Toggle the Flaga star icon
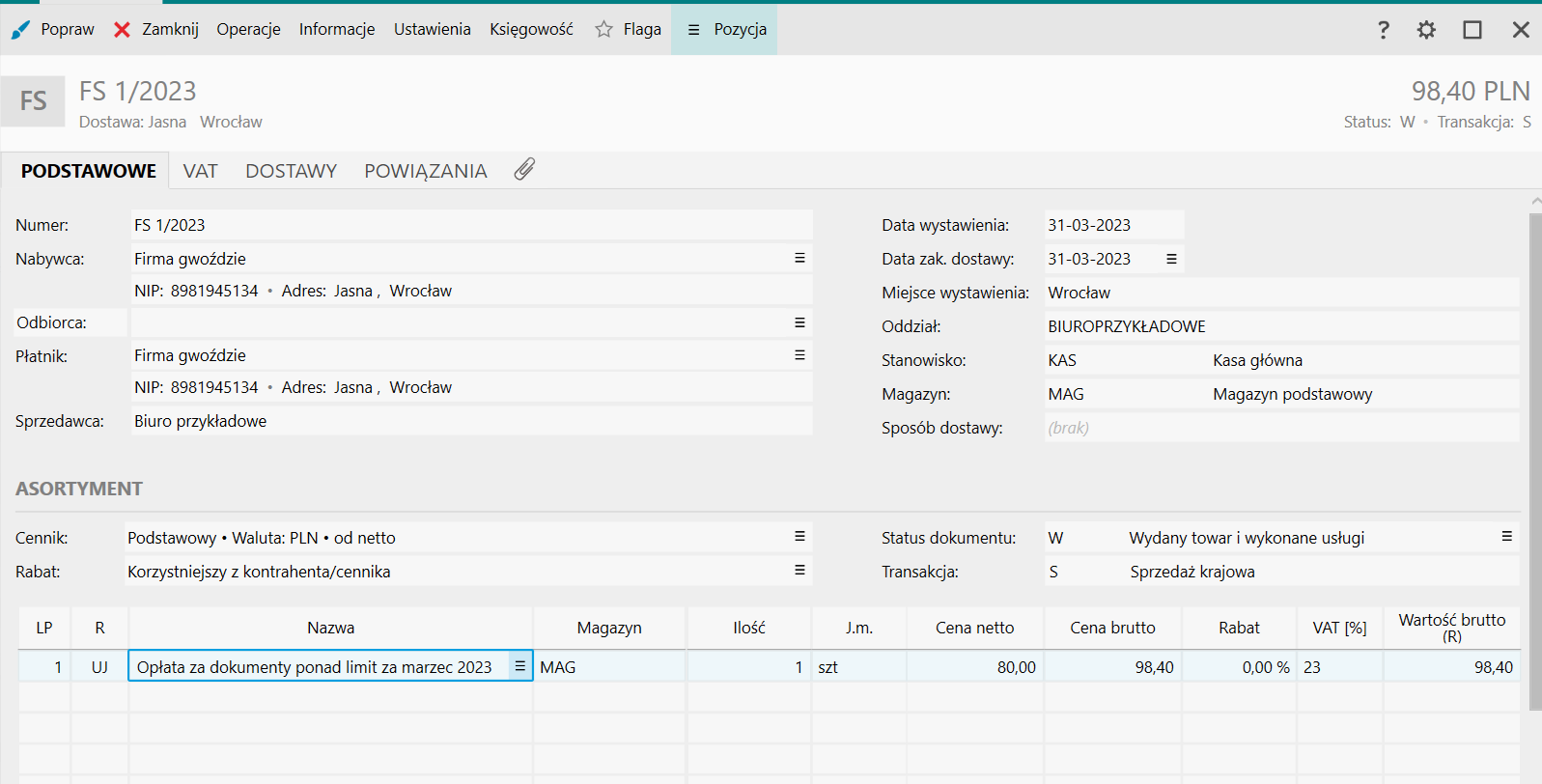The width and height of the screenshot is (1542, 784). 604,30
